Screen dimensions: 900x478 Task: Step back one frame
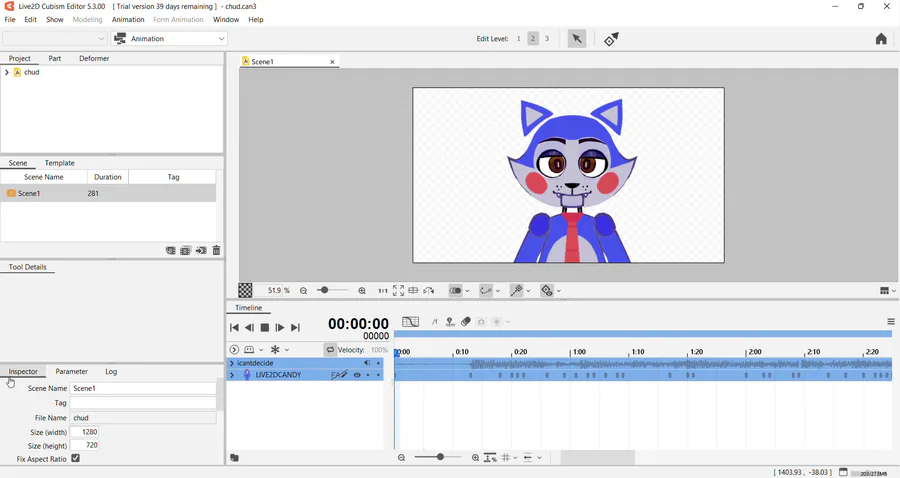tap(249, 328)
